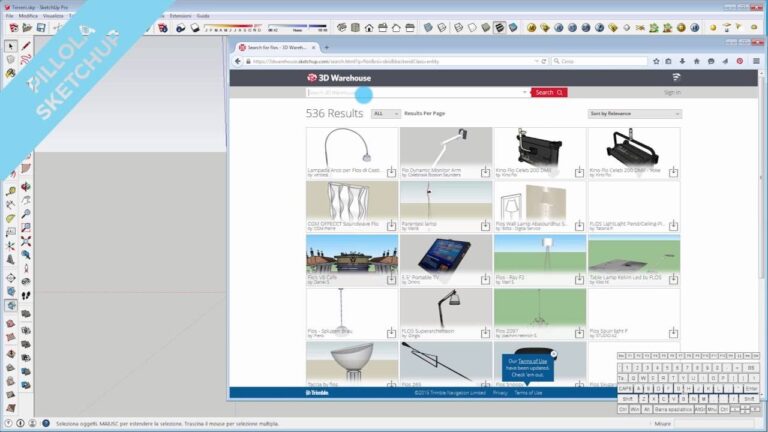Select the 'Search for flos' browser tab
Image resolution: width=768 pixels, height=432 pixels.
click(277, 48)
